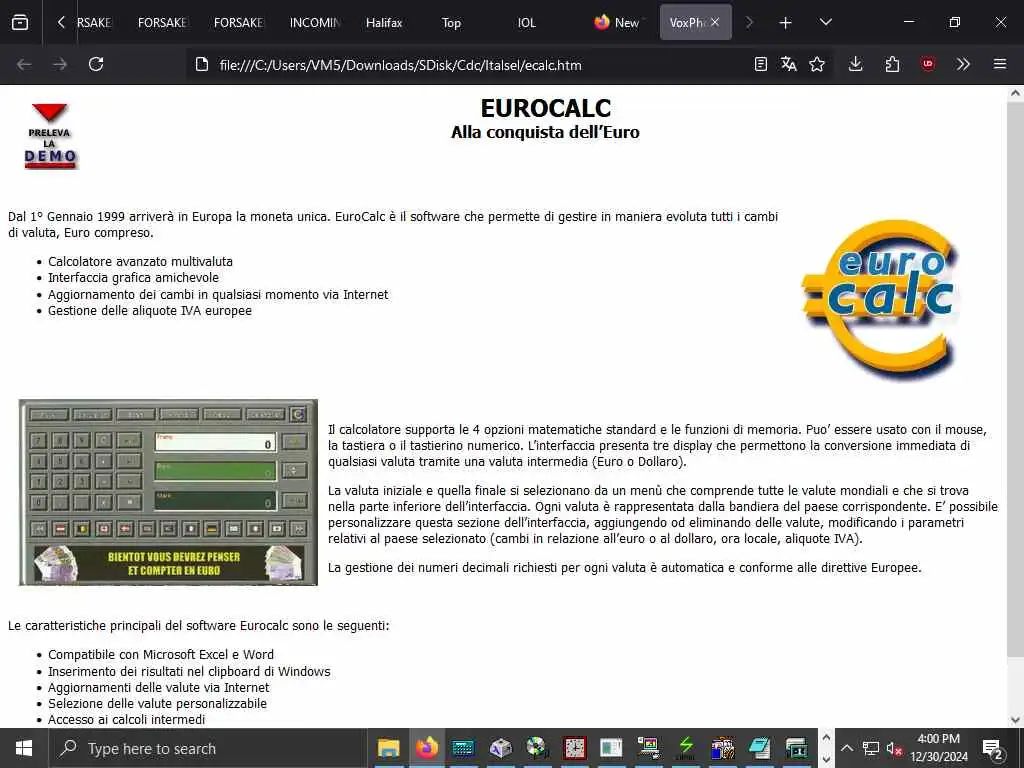Open the notepad taskbar icon
Viewport: 1024px width, 768px height.
tap(760, 748)
